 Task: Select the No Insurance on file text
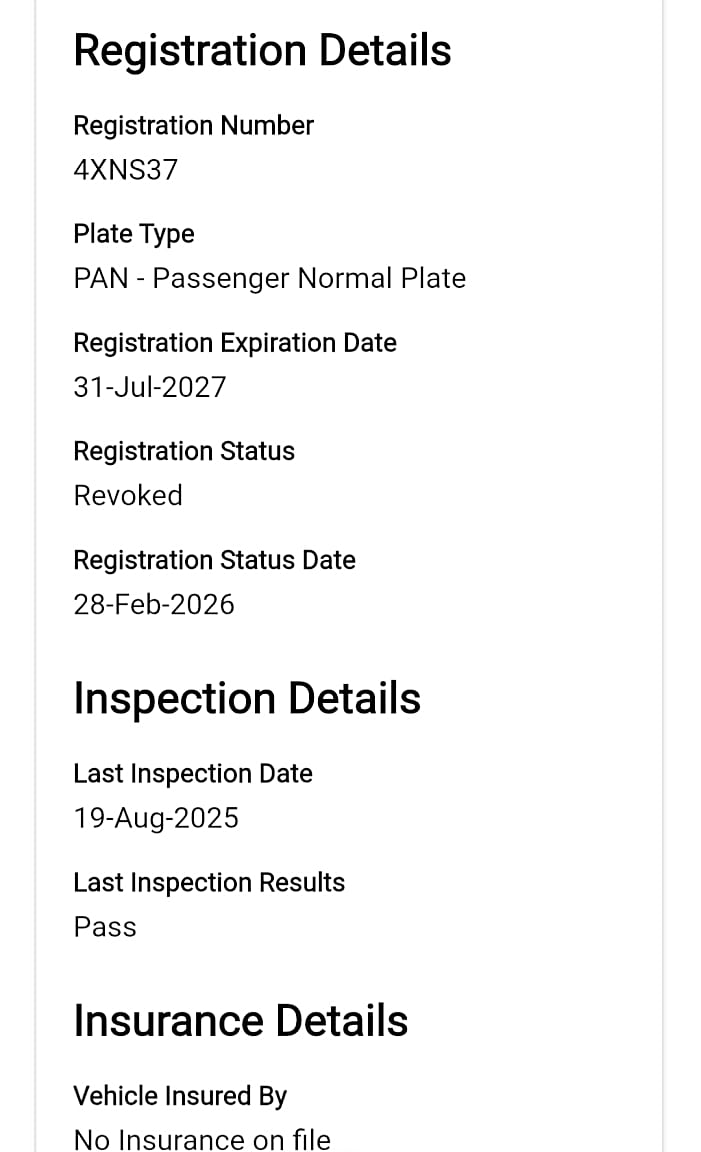202,1140
